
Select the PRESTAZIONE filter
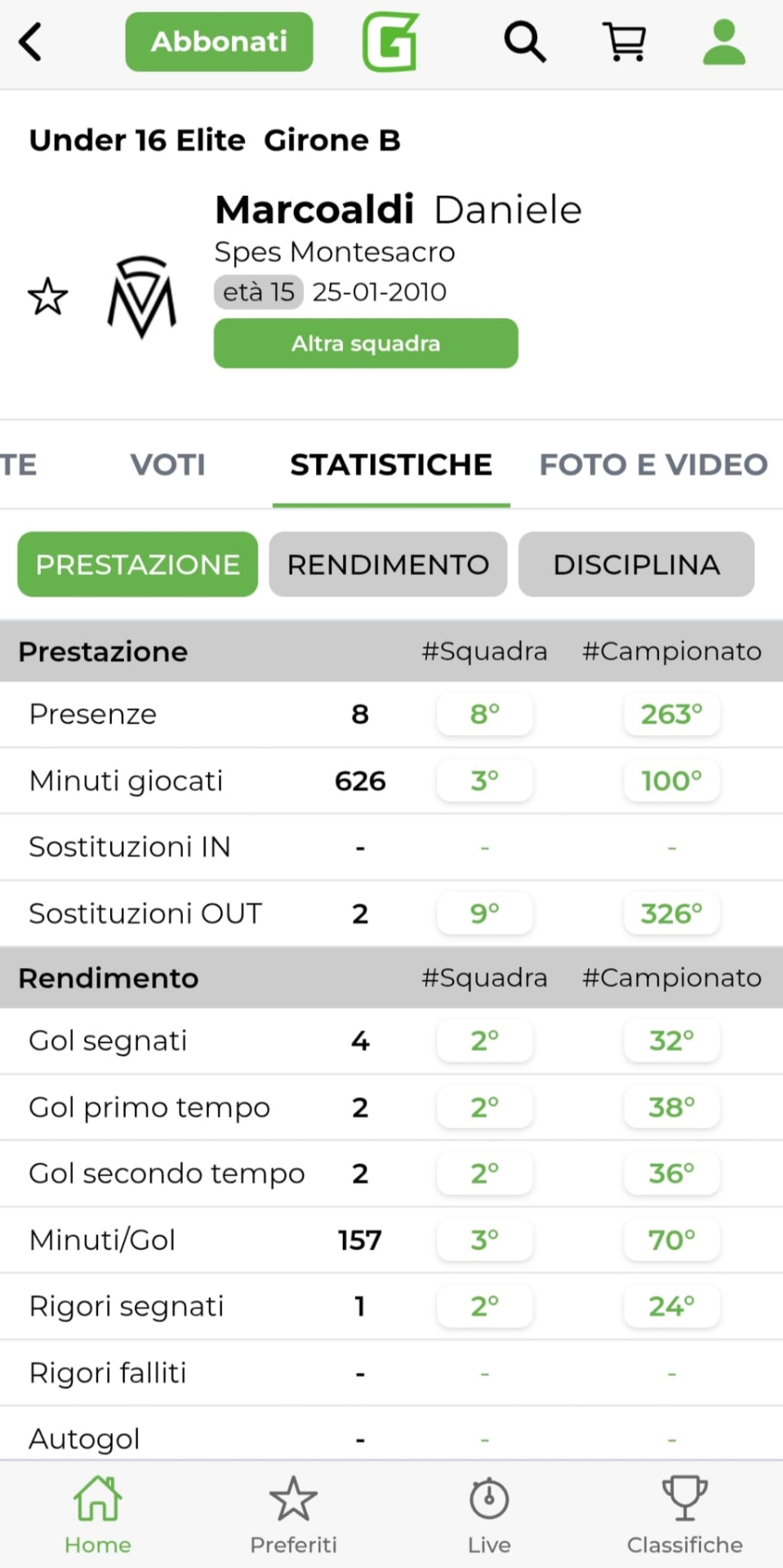coord(137,564)
